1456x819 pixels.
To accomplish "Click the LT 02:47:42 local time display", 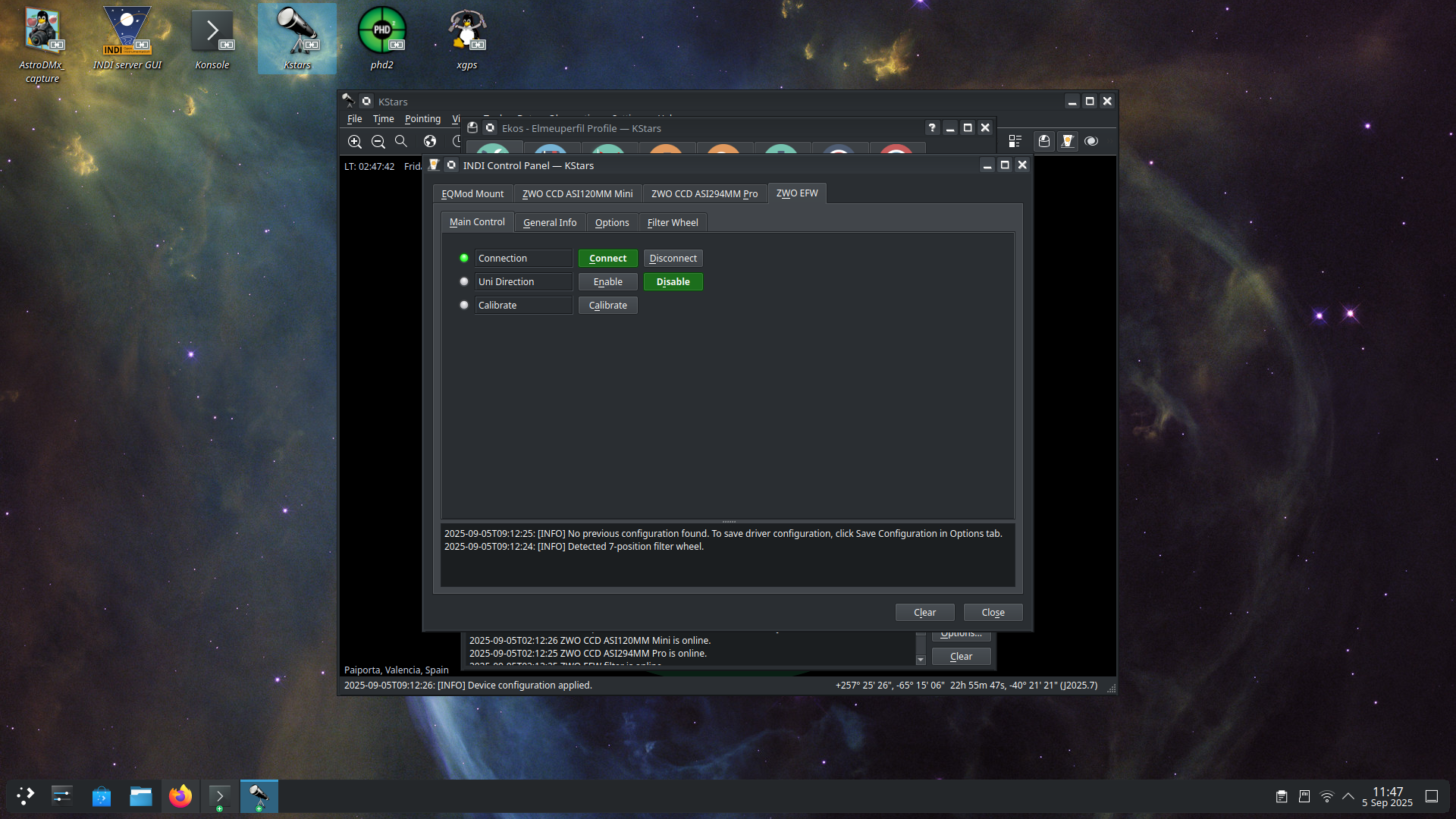I will [x=369, y=167].
